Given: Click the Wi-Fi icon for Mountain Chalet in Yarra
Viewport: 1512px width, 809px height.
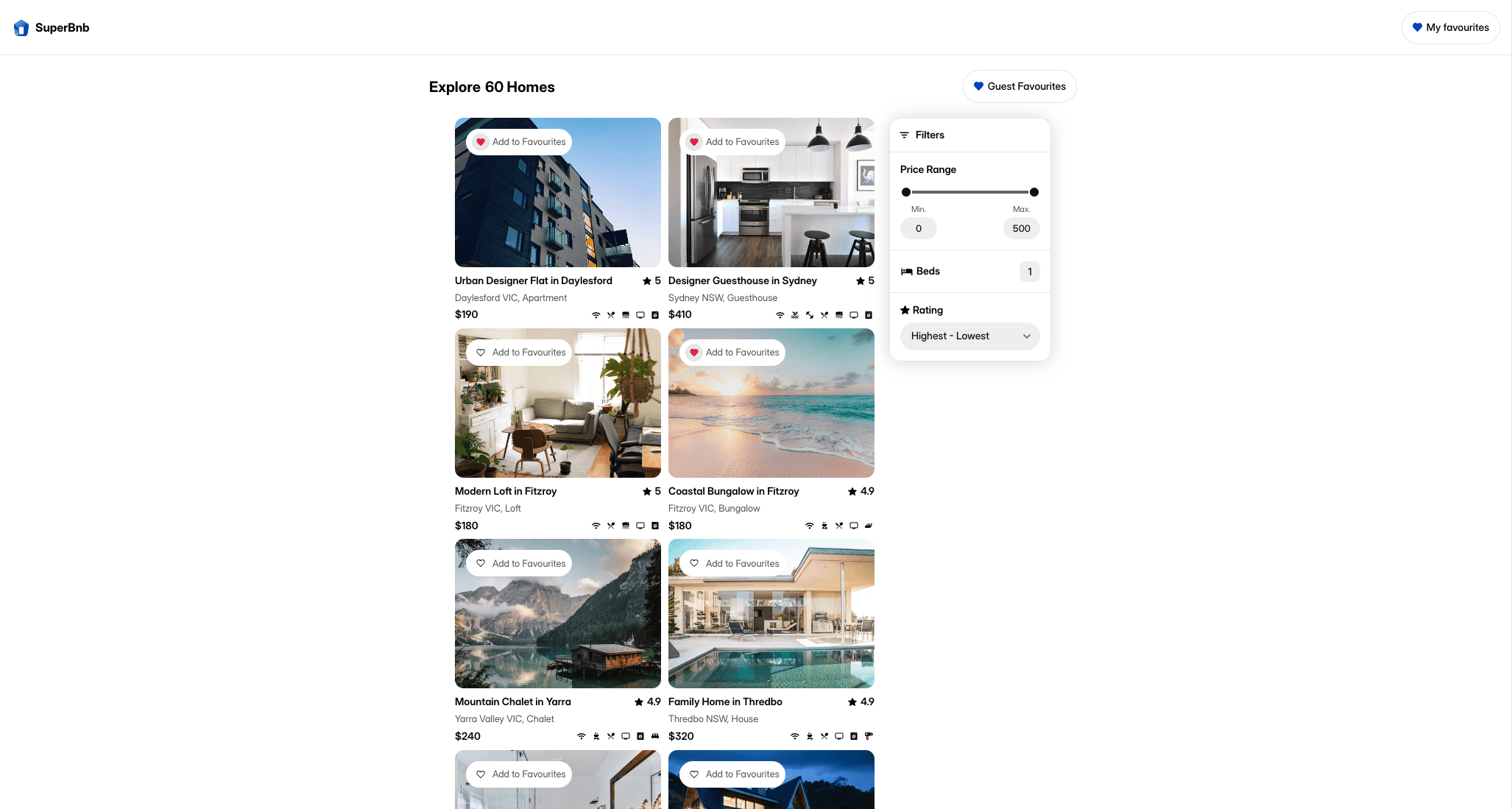Looking at the screenshot, I should pyautogui.click(x=582, y=736).
